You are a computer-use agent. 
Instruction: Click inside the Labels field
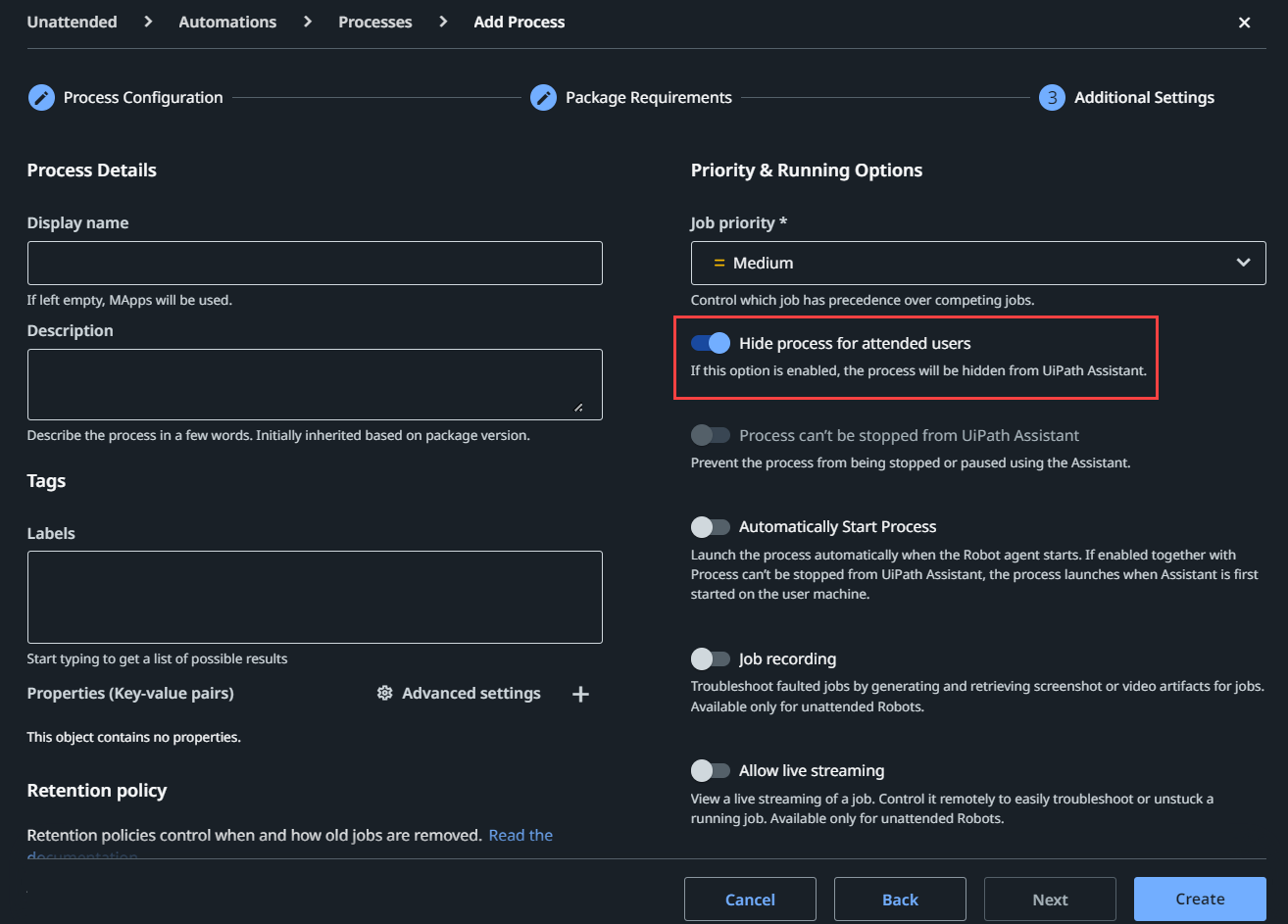[314, 597]
